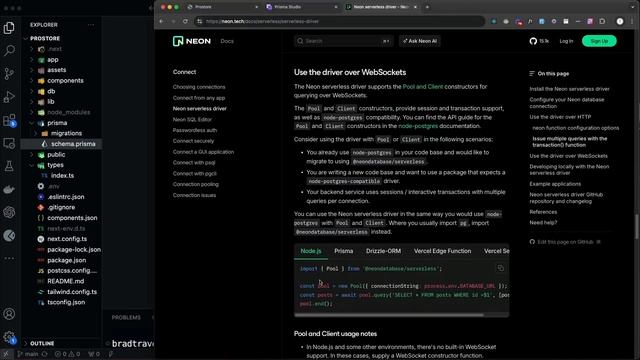Click Docs link beside Neon logo
This screenshot has width=640, height=360.
(227, 41)
